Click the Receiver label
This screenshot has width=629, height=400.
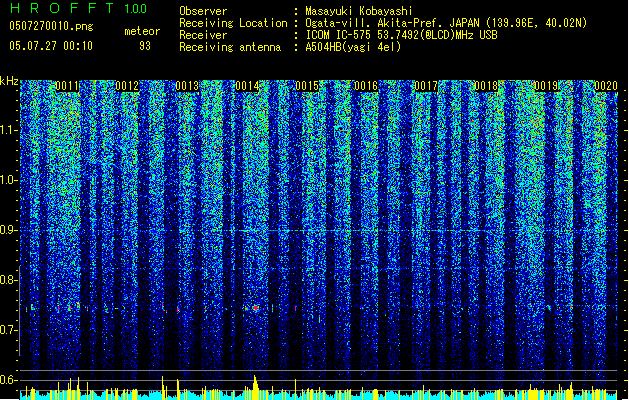pyautogui.click(x=203, y=35)
